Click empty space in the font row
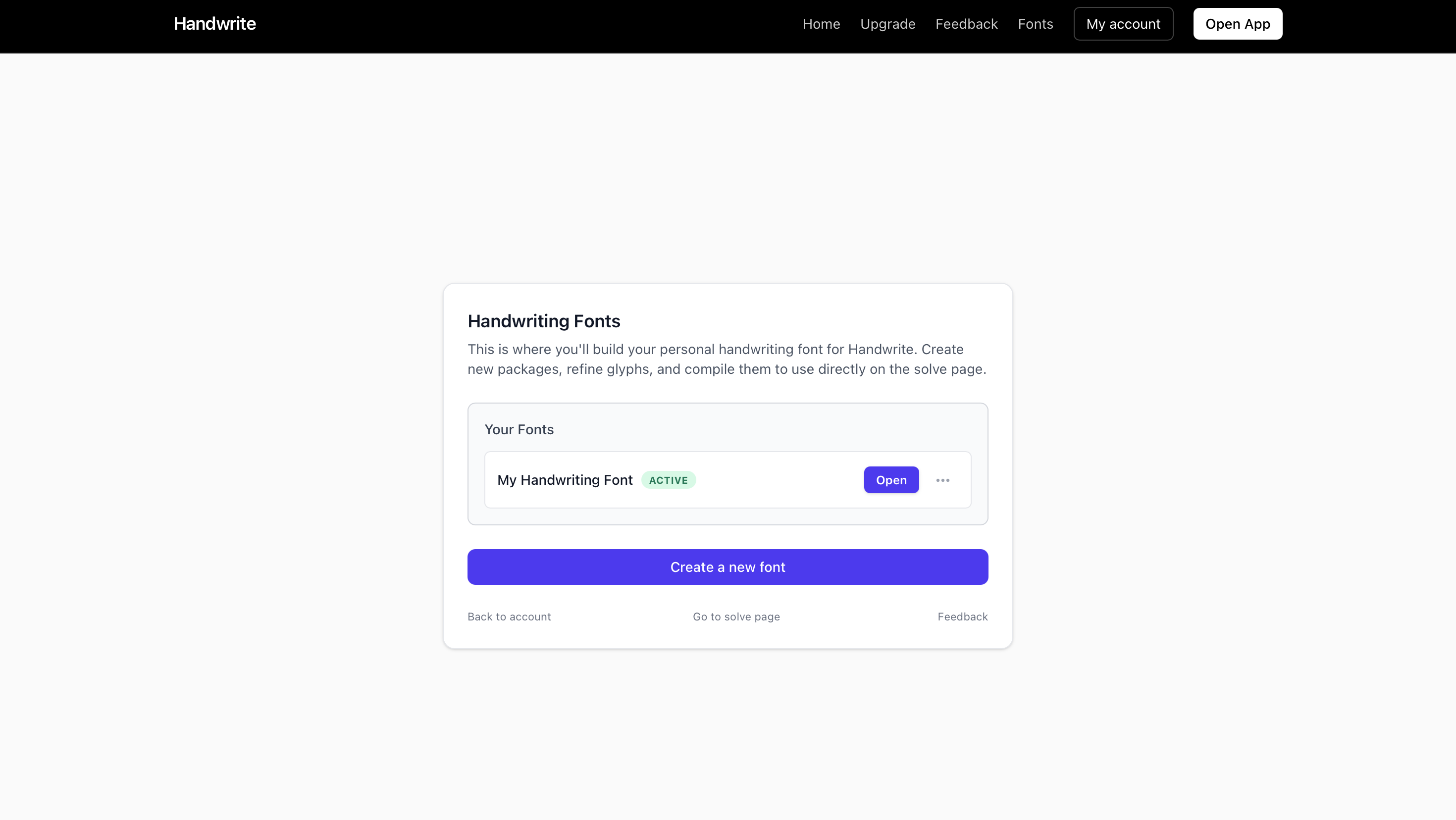1456x820 pixels. point(780,480)
